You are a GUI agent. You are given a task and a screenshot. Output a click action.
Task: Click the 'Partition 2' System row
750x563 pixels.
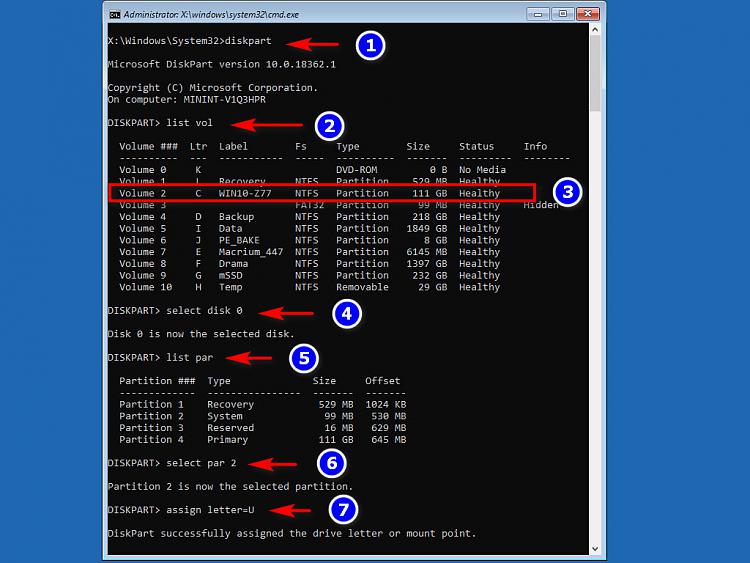click(263, 416)
